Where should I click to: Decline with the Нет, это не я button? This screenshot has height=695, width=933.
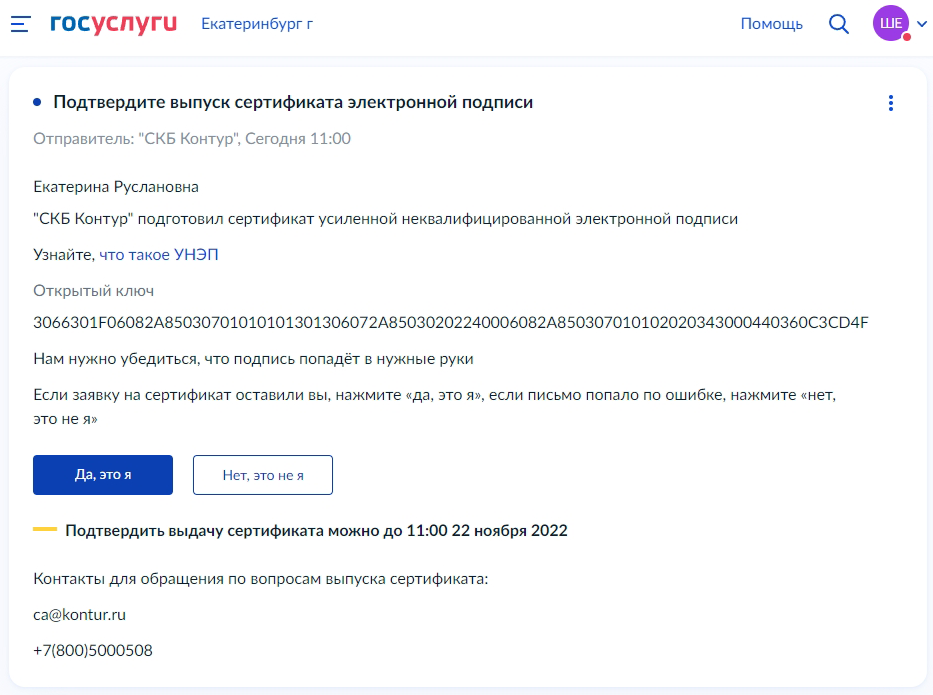(x=263, y=475)
